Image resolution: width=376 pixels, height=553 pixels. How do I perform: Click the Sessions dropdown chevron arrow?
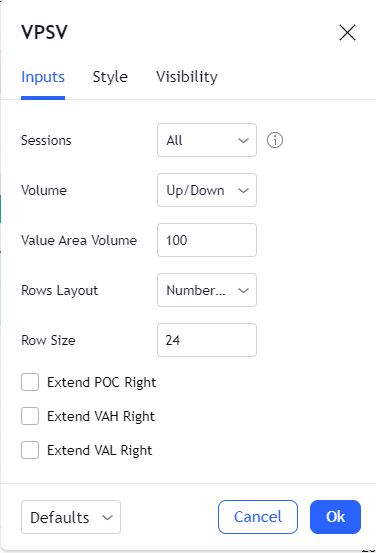(243, 140)
